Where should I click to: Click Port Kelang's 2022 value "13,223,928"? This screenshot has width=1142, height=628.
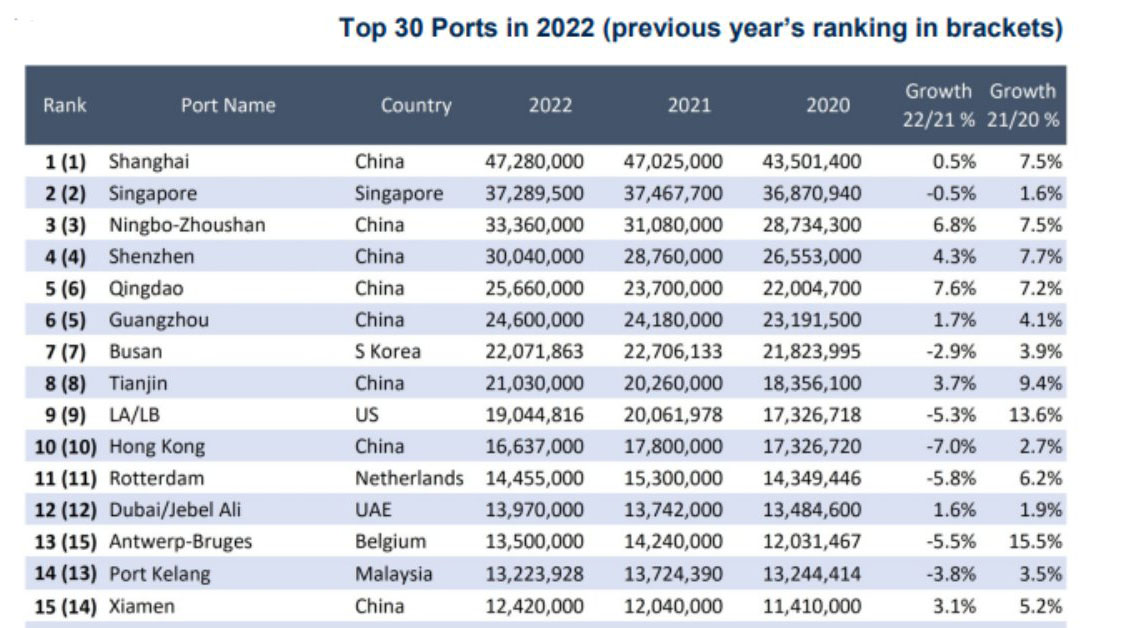(x=535, y=574)
